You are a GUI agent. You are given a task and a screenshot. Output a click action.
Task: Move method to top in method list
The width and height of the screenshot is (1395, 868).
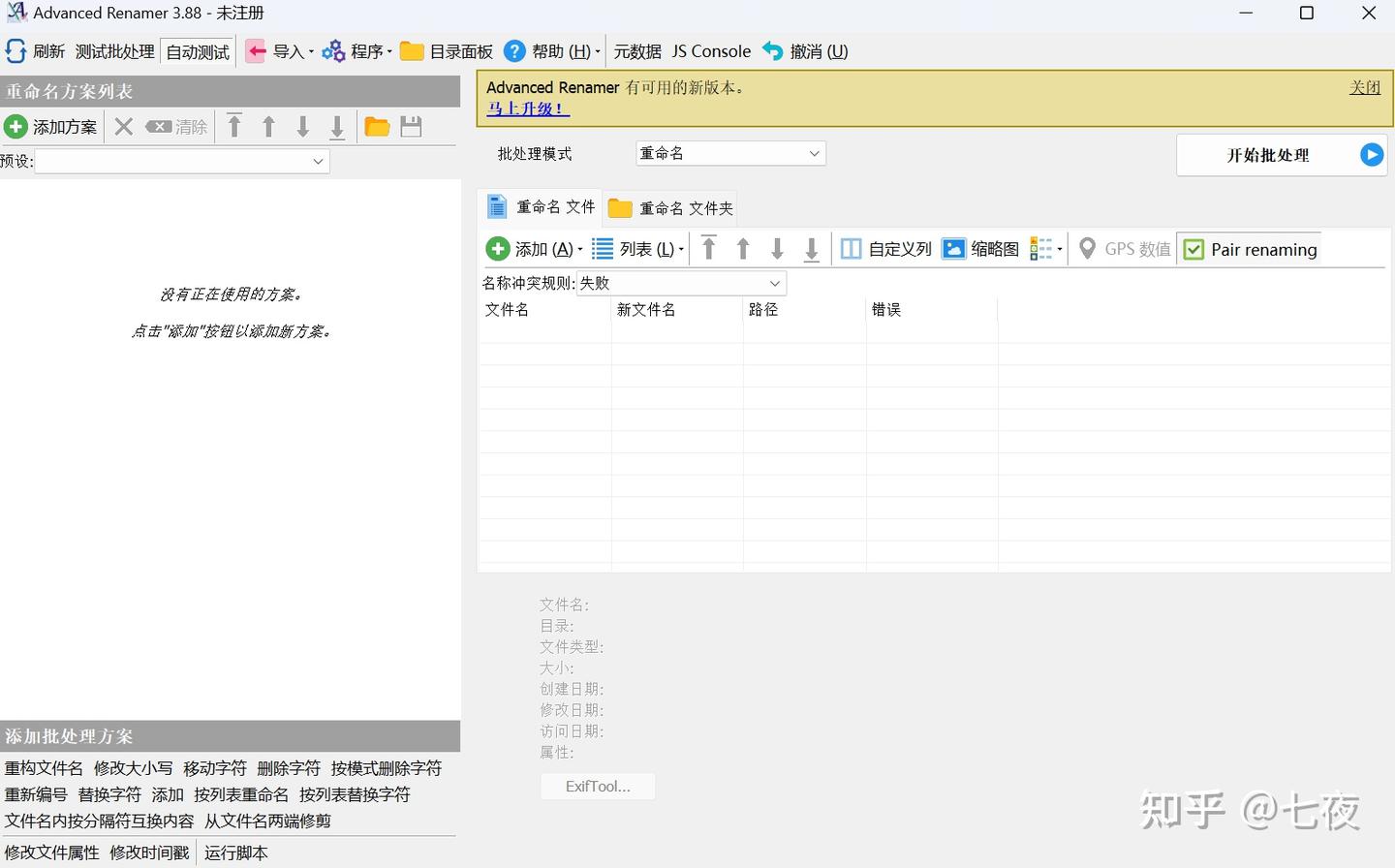coord(234,126)
